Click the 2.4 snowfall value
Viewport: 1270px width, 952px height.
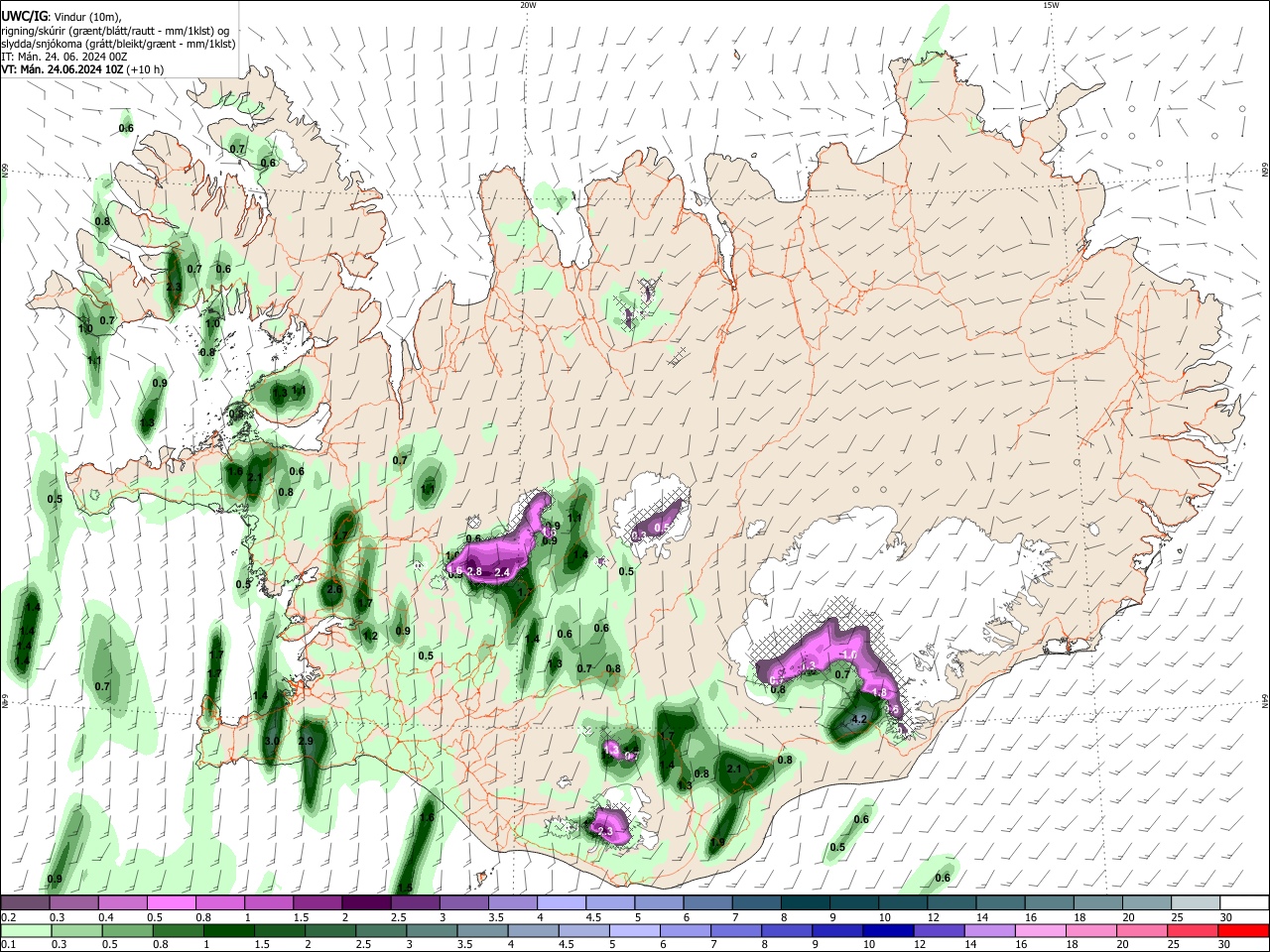502,572
